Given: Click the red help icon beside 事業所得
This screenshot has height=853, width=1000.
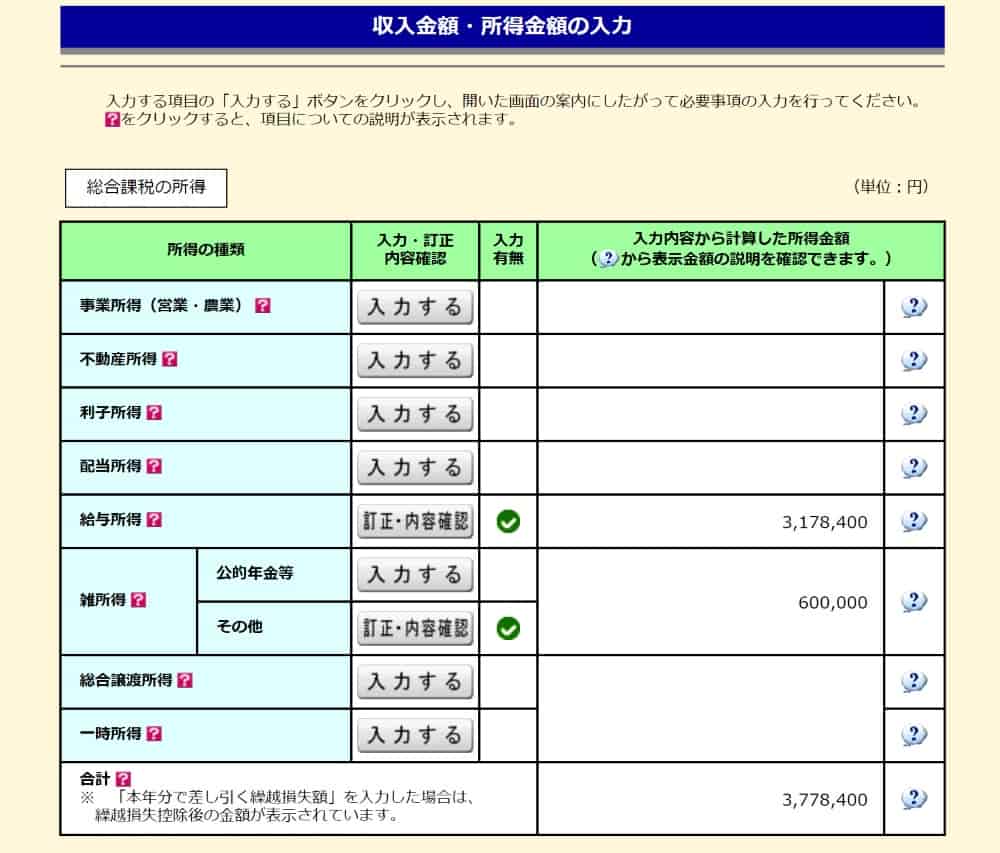Looking at the screenshot, I should (x=262, y=306).
